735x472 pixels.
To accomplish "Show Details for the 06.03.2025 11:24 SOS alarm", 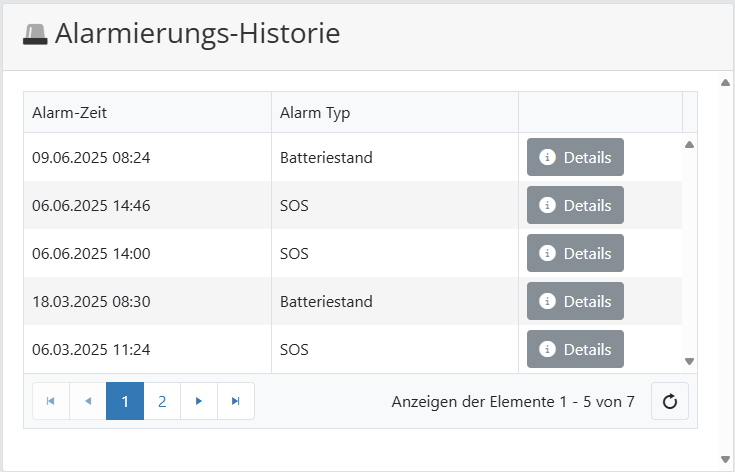I will (x=575, y=349).
